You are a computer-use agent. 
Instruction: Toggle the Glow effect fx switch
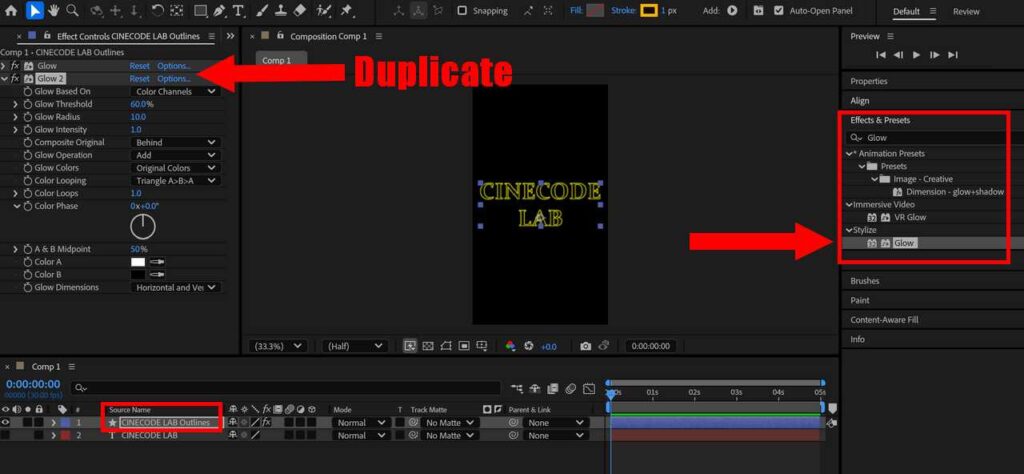(x=15, y=66)
